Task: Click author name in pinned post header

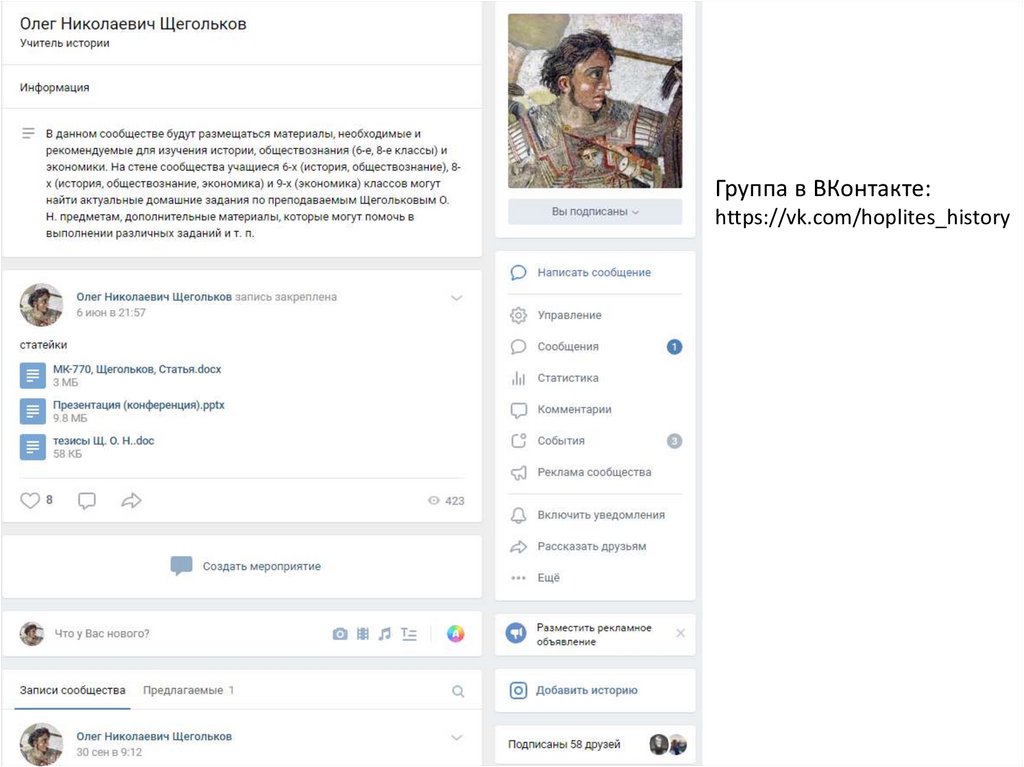Action: [x=154, y=297]
